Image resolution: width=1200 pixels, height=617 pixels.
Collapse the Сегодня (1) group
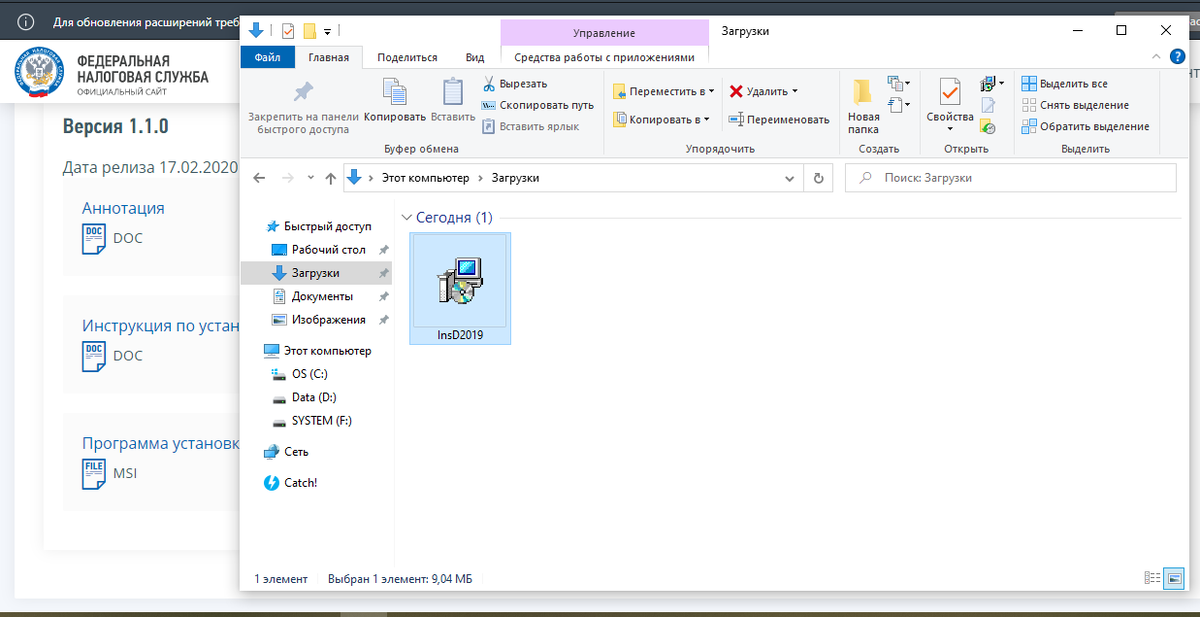tap(407, 217)
